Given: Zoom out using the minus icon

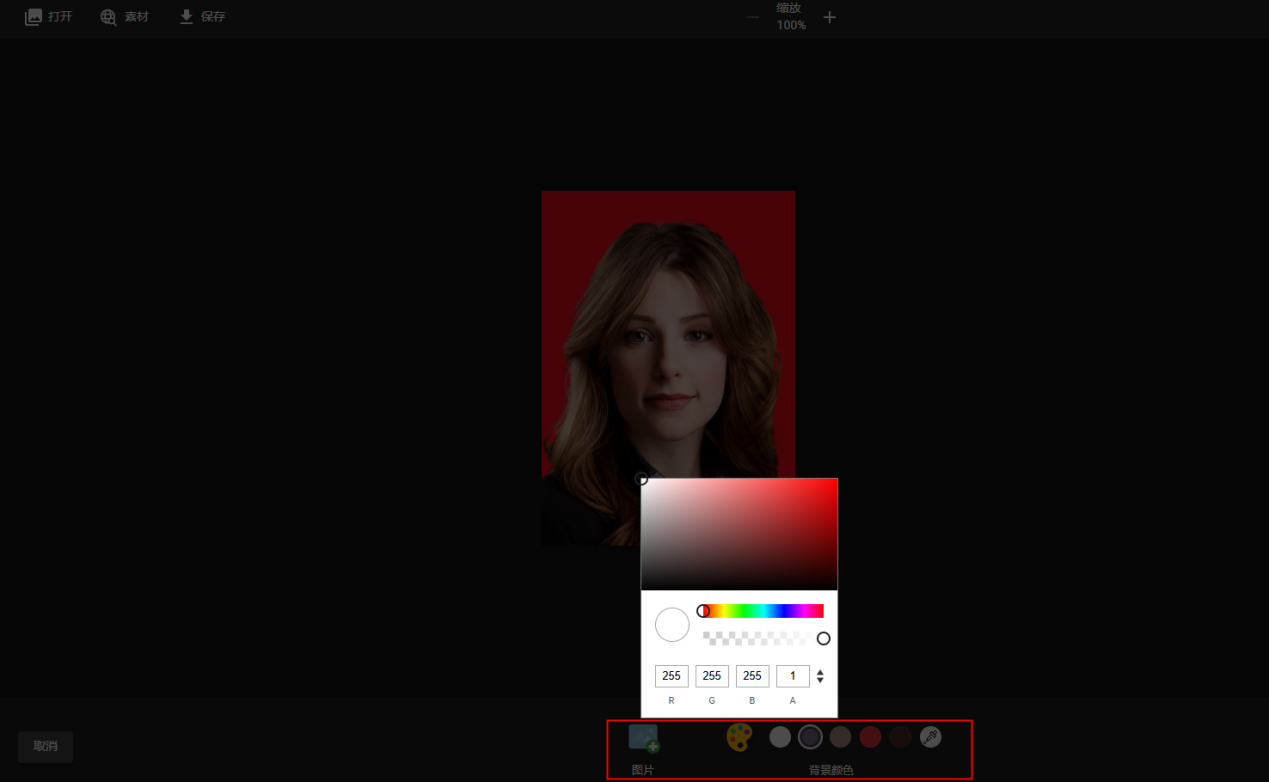Looking at the screenshot, I should (753, 17).
